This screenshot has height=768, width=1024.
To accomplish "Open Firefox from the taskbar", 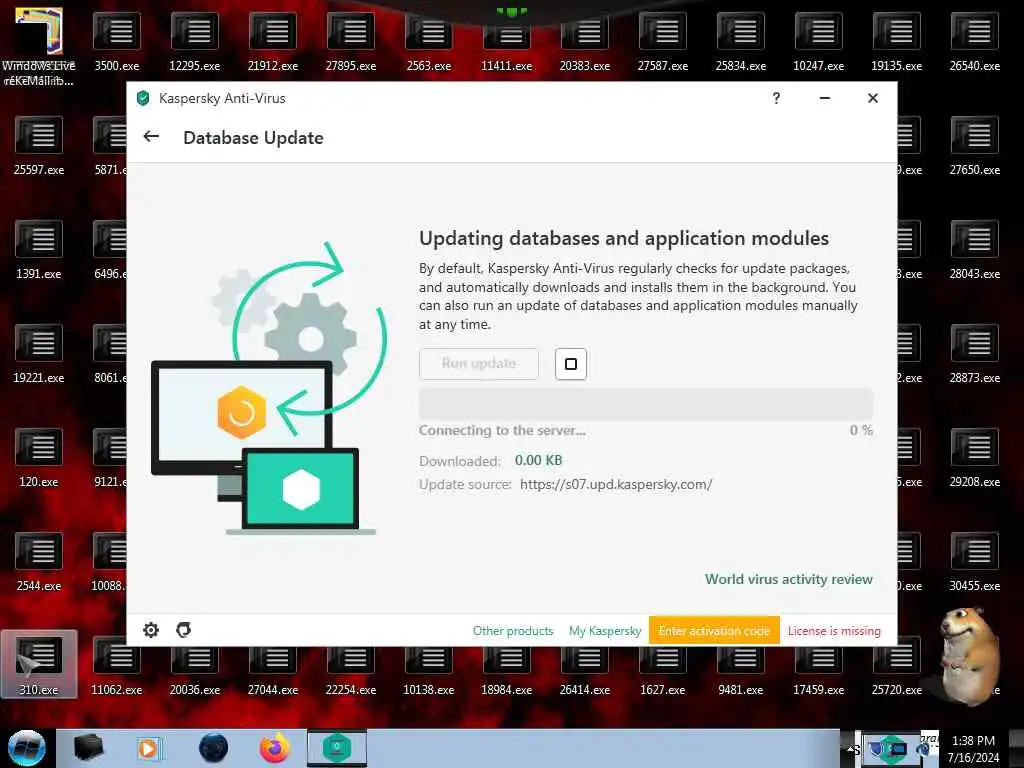I will [274, 748].
